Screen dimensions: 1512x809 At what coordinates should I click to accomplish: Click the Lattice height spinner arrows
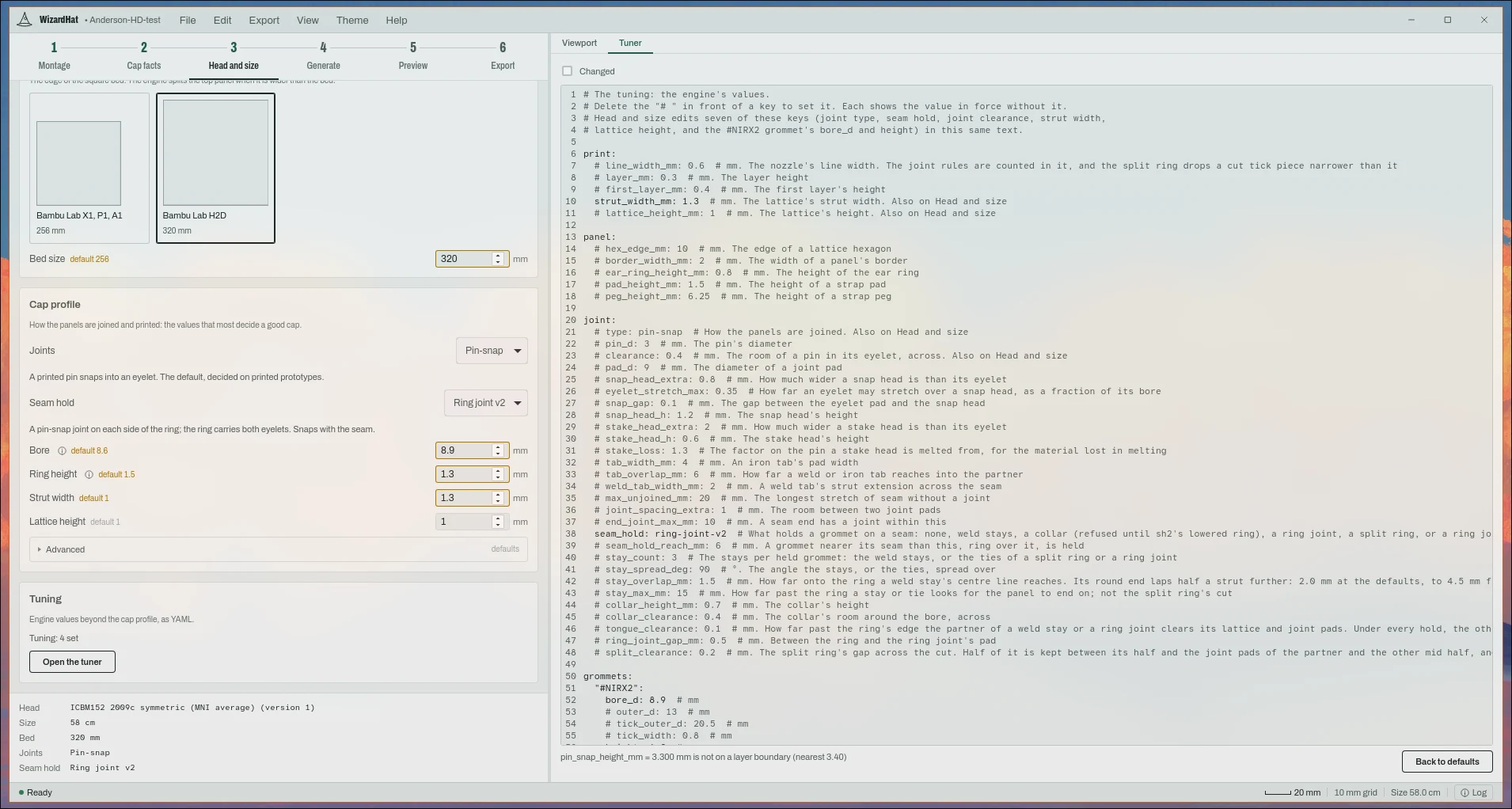[499, 522]
